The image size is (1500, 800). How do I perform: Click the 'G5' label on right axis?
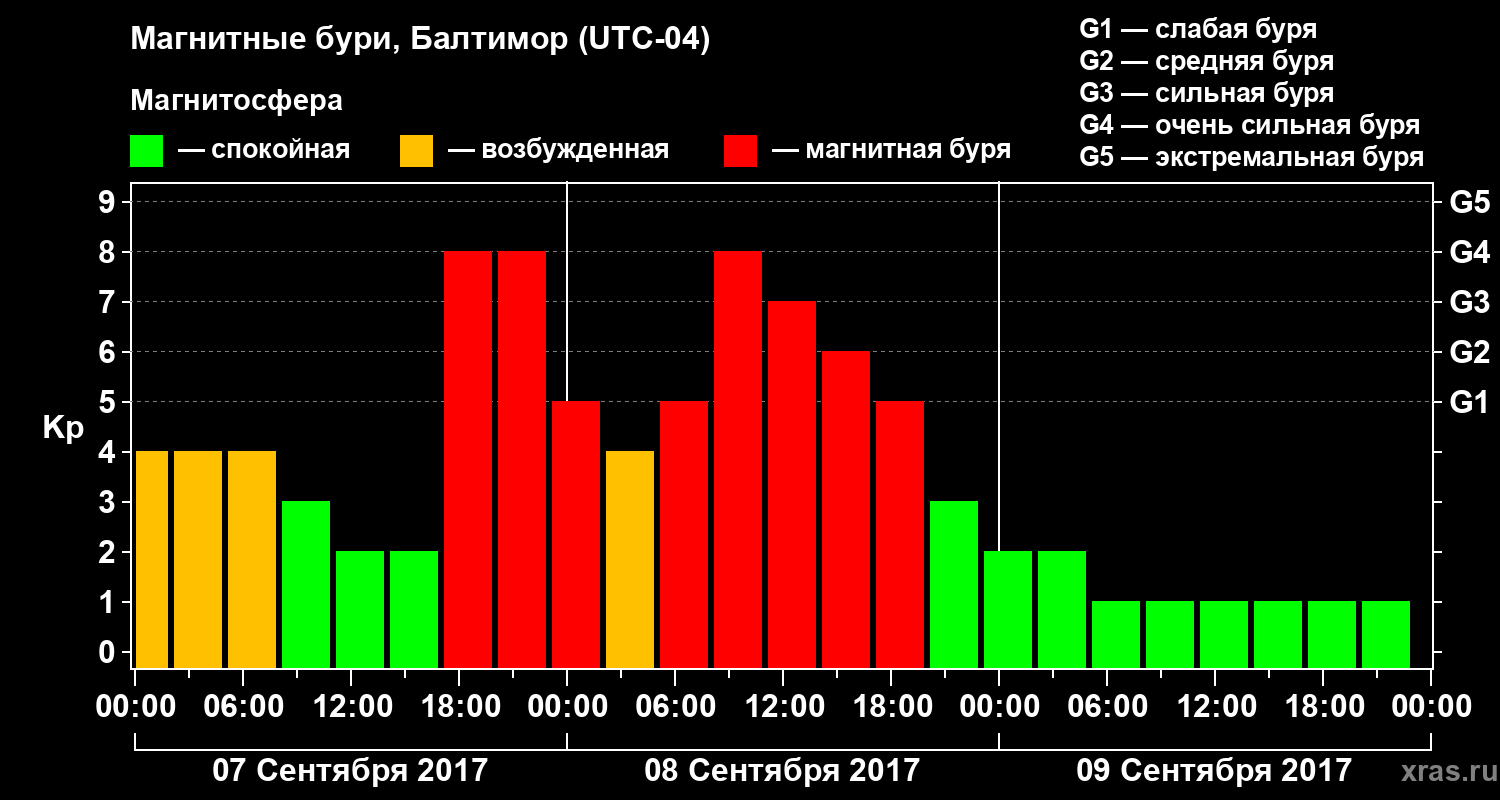click(1469, 202)
